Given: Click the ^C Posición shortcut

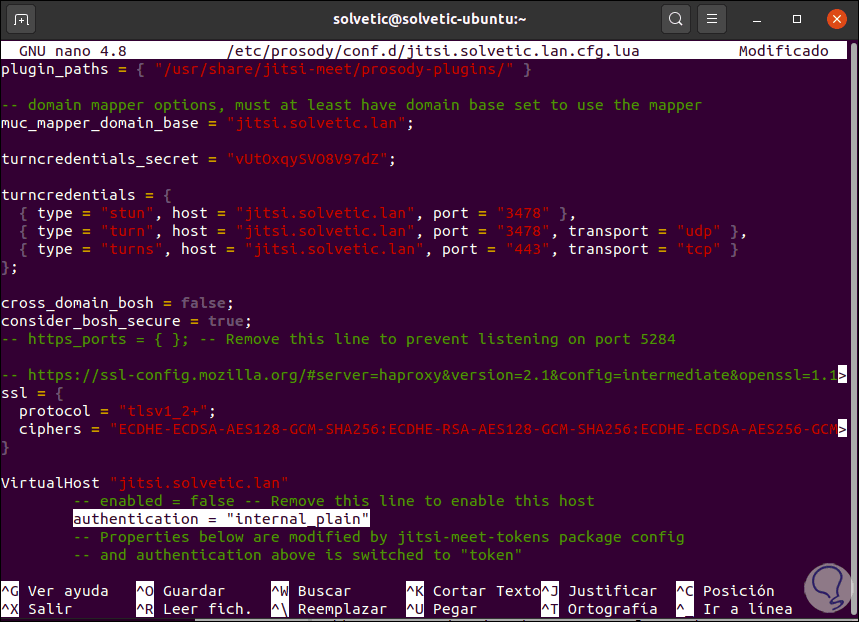Looking at the screenshot, I should tap(725, 591).
